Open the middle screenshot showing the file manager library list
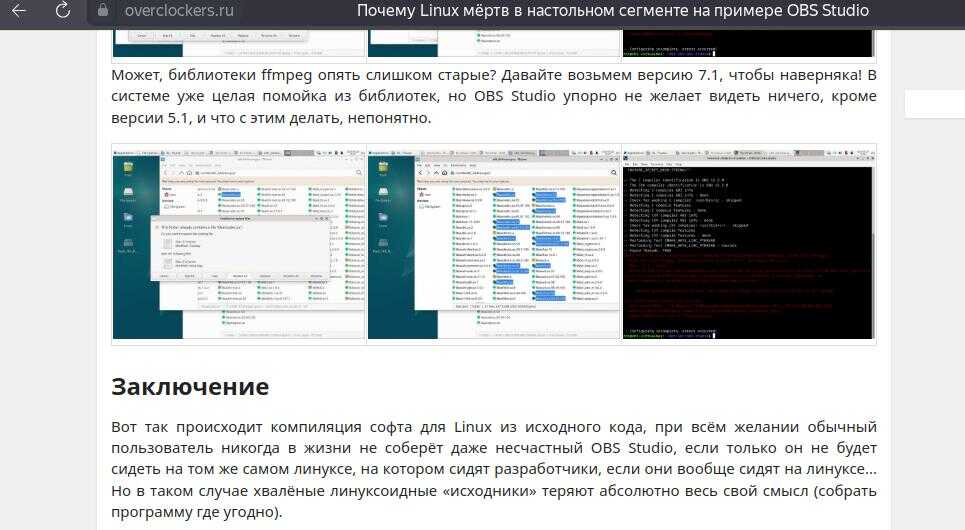This screenshot has height=530, width=965. (x=494, y=244)
